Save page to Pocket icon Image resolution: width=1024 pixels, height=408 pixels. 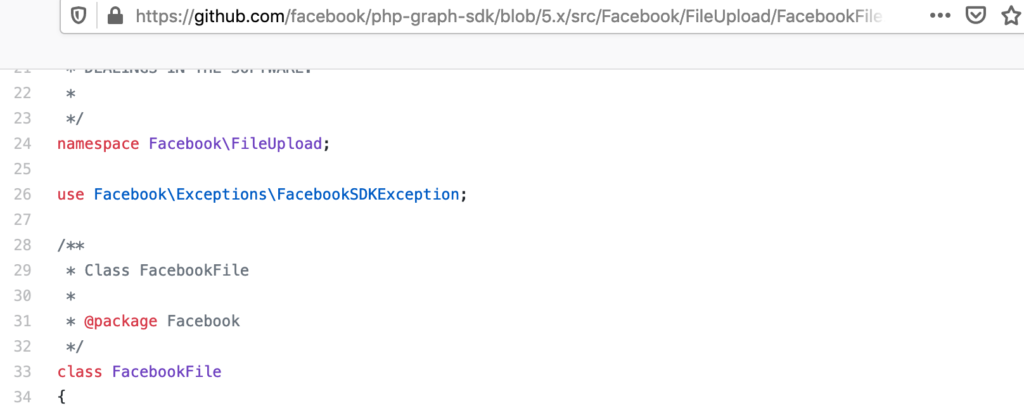(x=976, y=16)
